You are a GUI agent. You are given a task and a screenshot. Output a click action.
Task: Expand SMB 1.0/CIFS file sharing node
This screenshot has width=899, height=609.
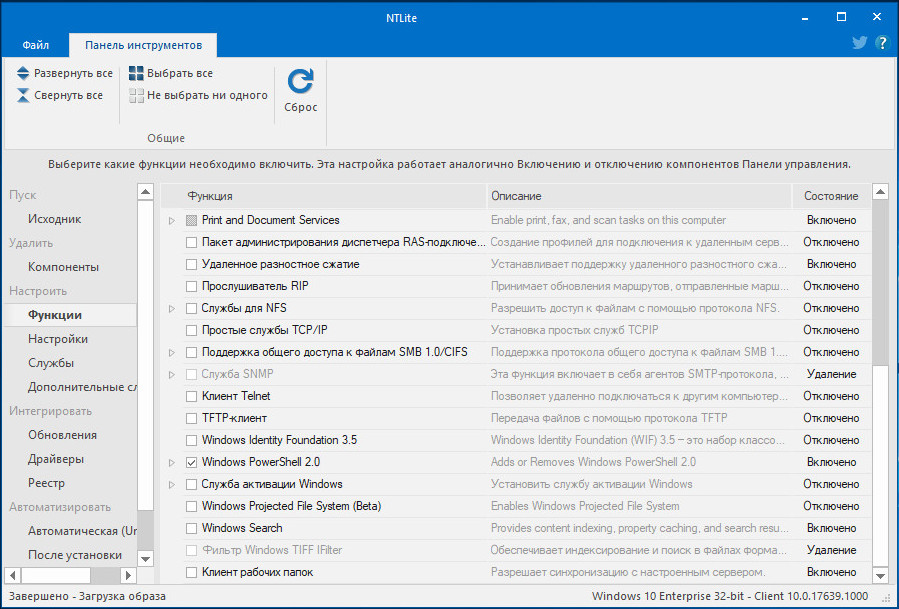click(171, 353)
